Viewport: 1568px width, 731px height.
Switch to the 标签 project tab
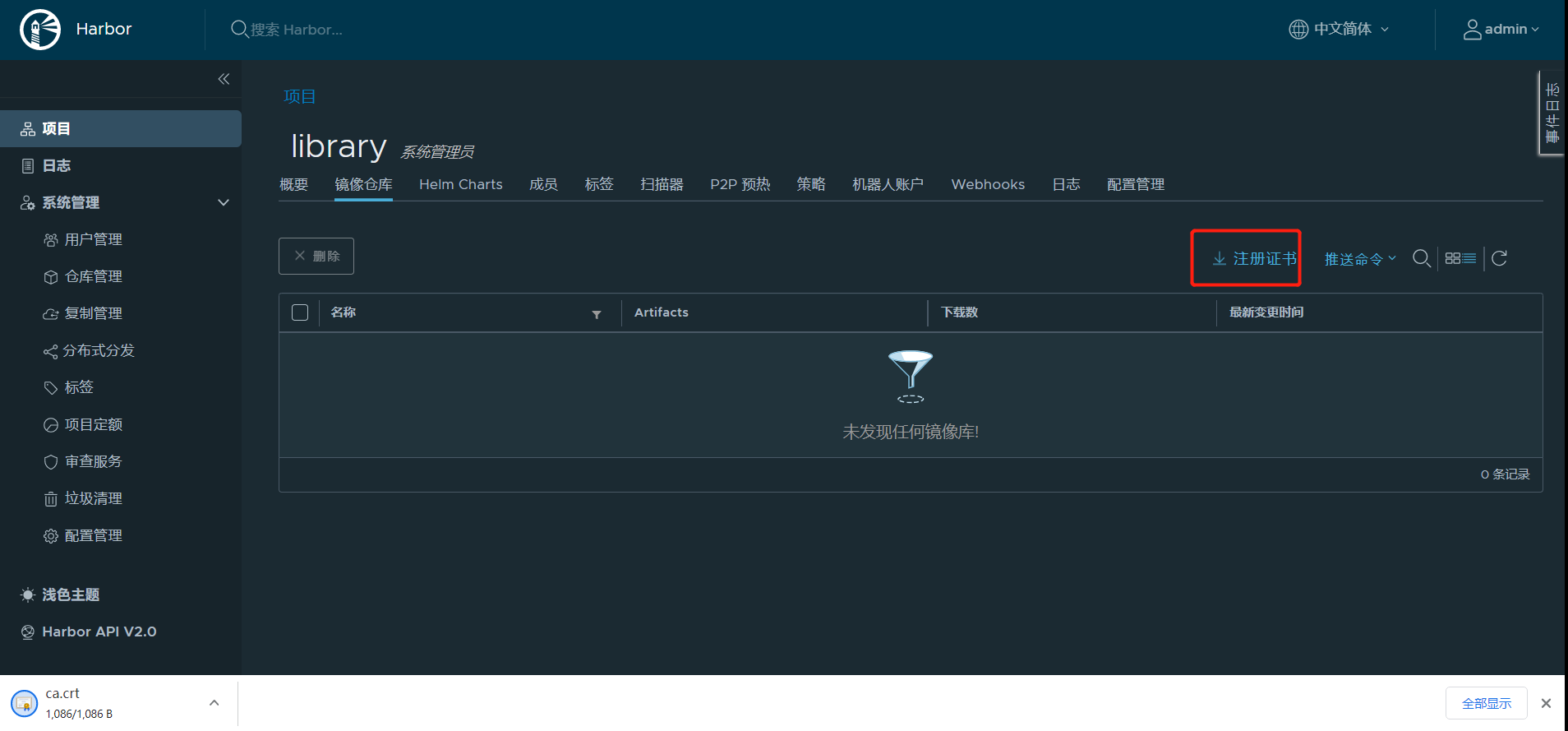point(599,184)
